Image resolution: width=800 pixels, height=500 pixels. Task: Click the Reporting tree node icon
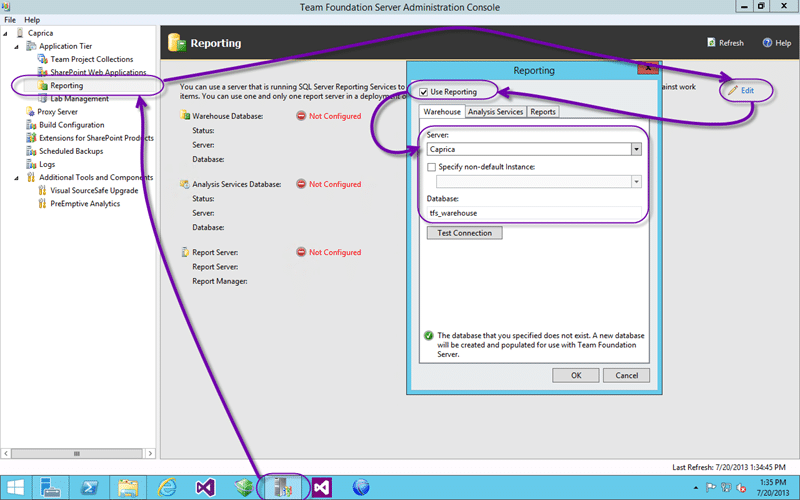coord(43,86)
